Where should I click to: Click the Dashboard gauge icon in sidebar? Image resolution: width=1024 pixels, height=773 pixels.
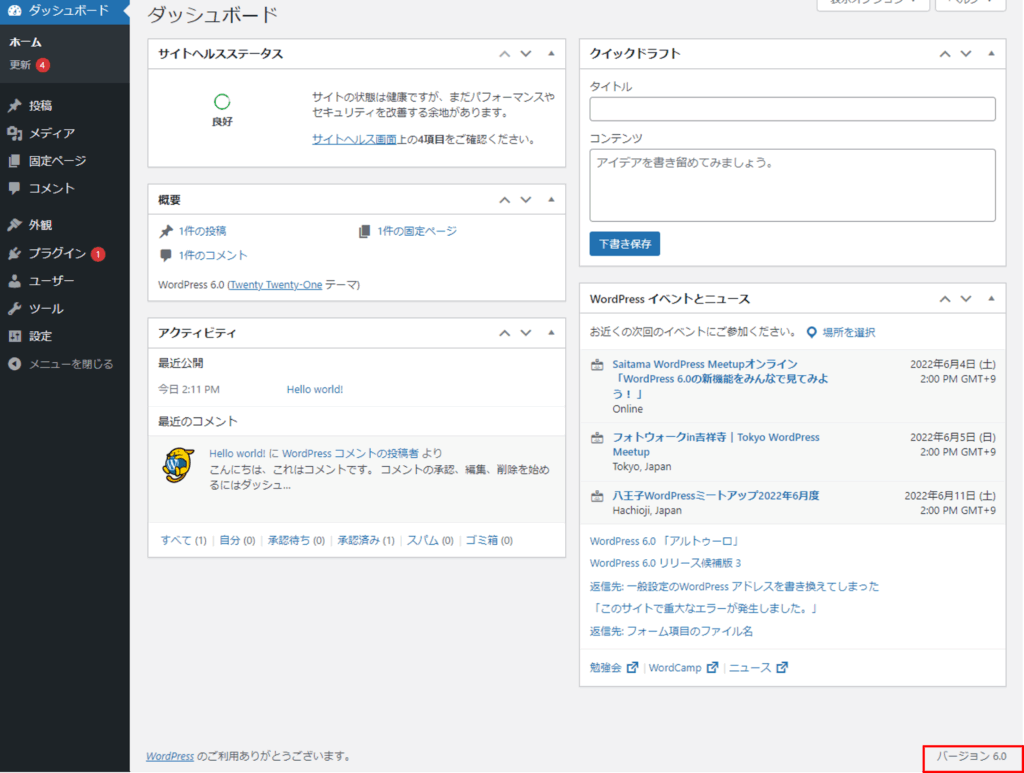pyautogui.click(x=14, y=10)
